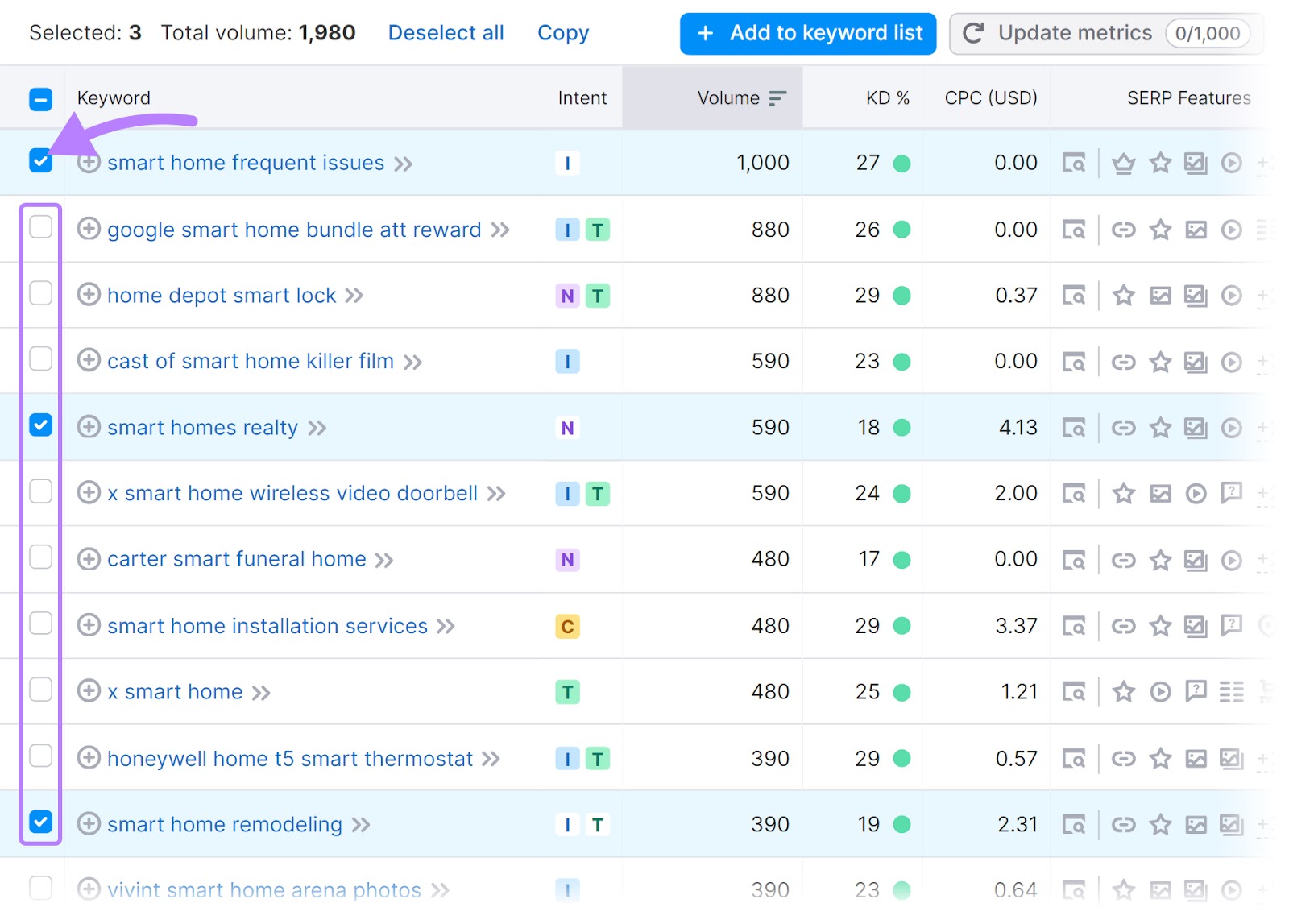Click the refresh icon on Update metrics
This screenshot has height=924, width=1289.
click(974, 33)
